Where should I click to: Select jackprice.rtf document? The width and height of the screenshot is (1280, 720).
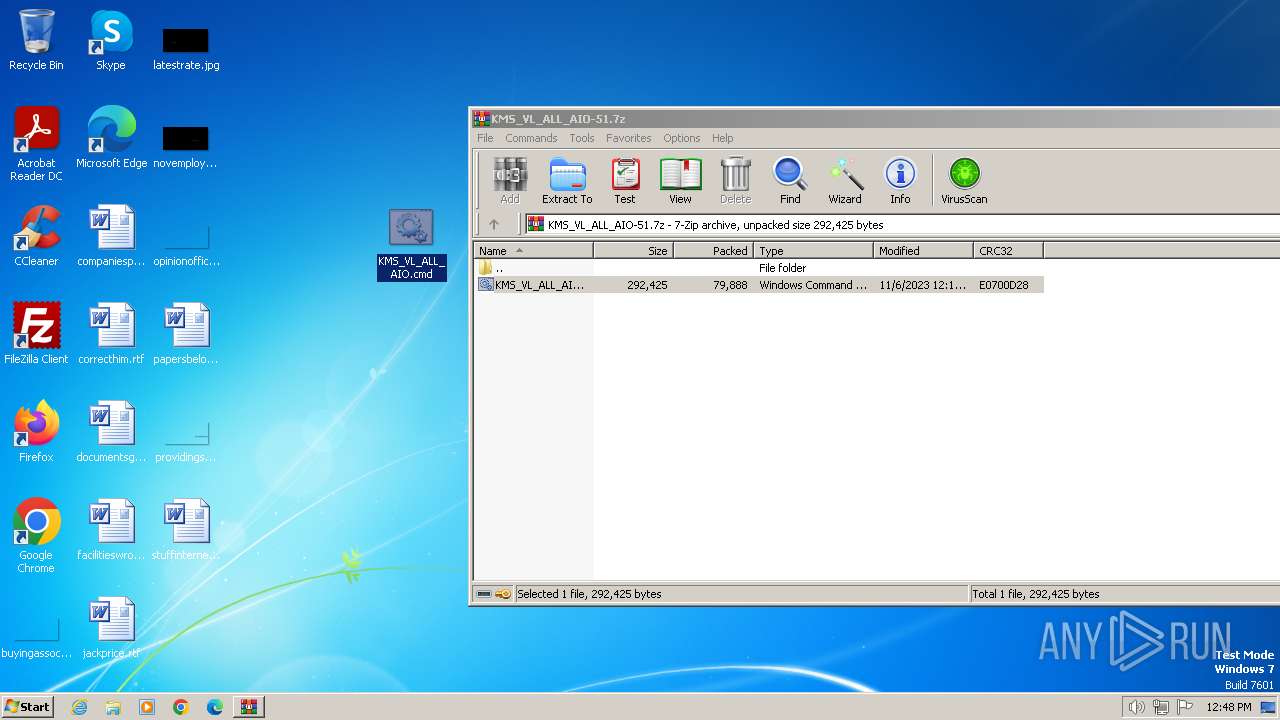coord(111,628)
